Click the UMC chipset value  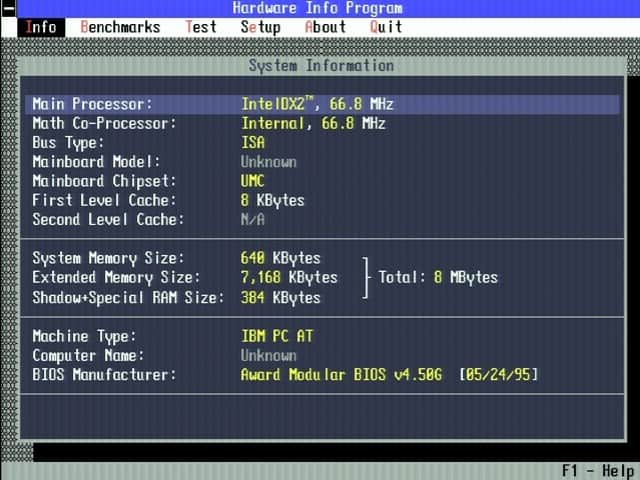coord(253,181)
